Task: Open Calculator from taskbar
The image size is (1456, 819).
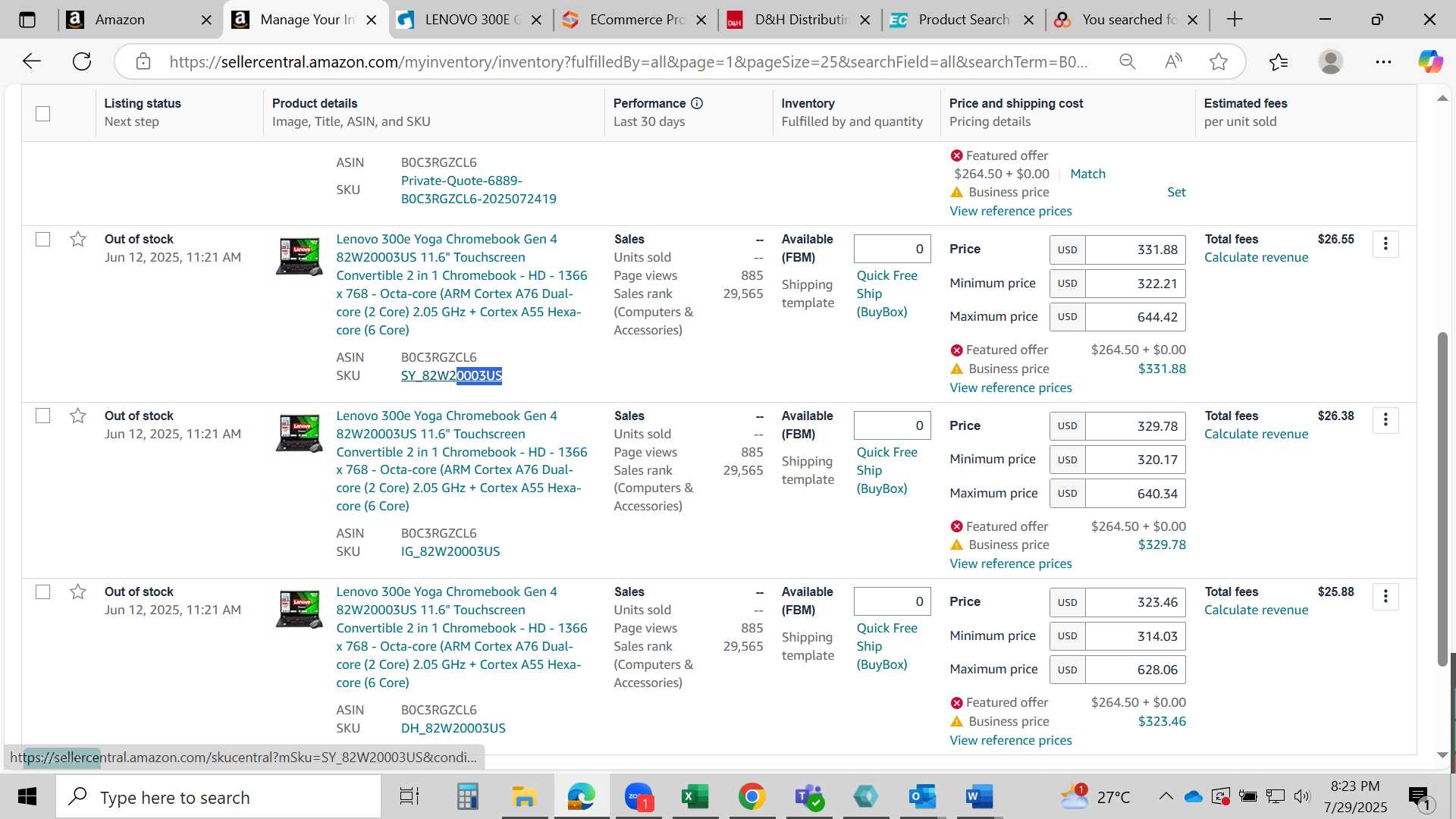Action: click(467, 797)
